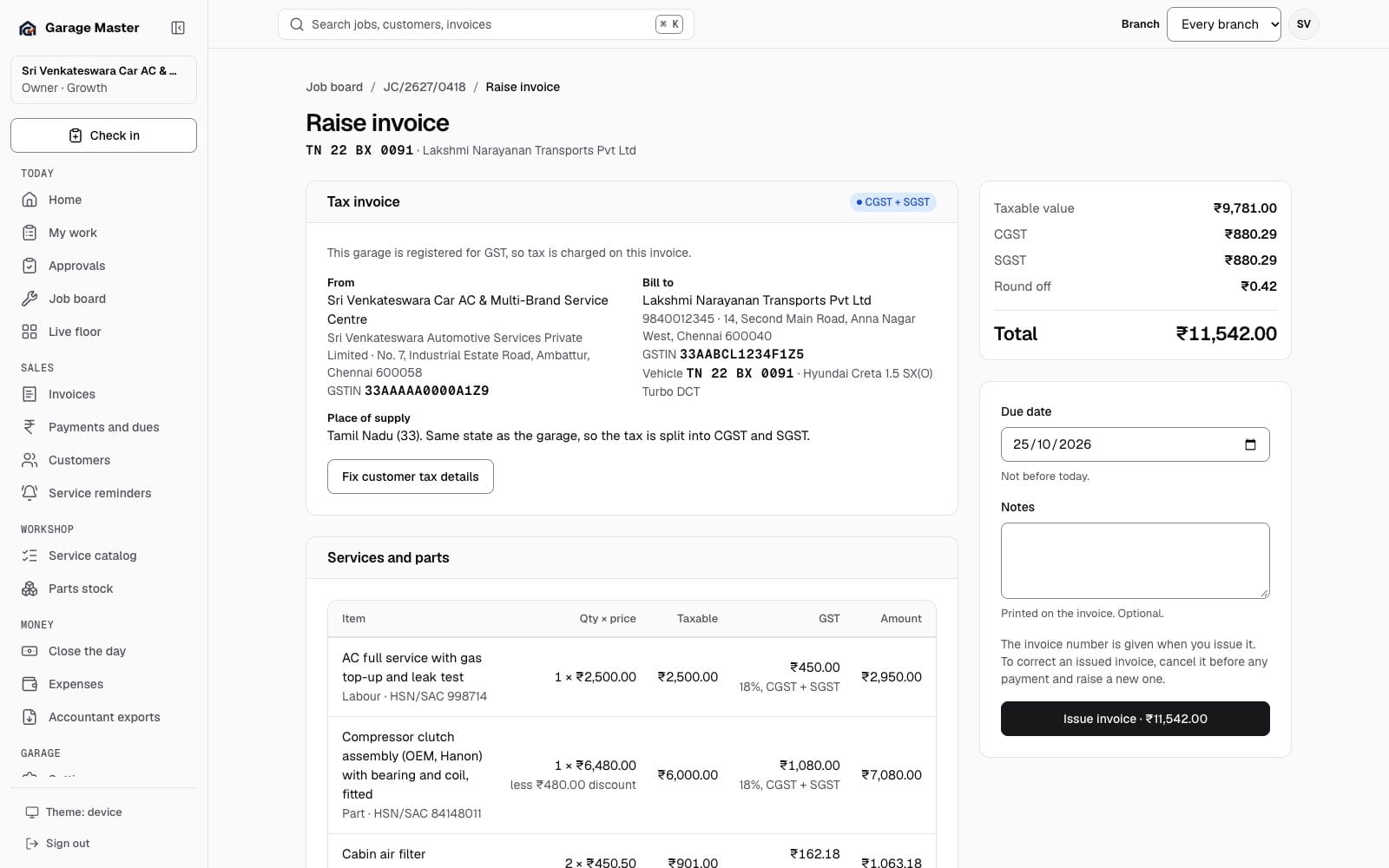Click the Home house icon
The image size is (1389, 868).
[x=30, y=200]
